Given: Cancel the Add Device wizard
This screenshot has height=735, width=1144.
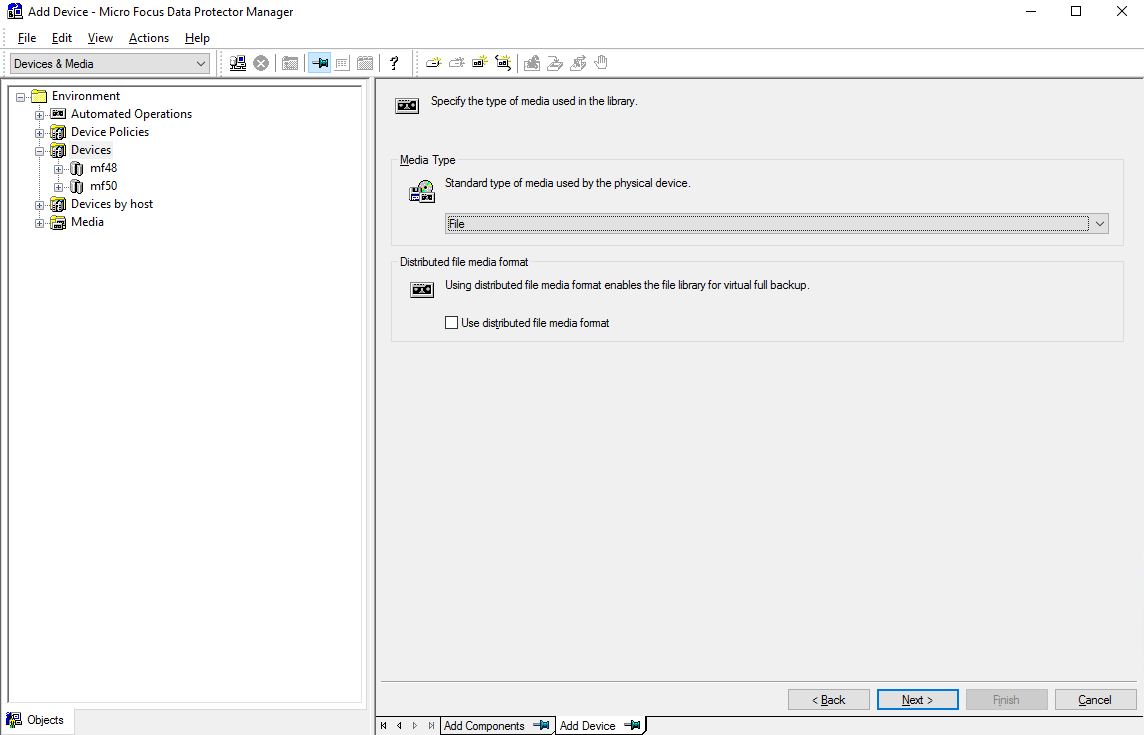Looking at the screenshot, I should [x=1096, y=699].
